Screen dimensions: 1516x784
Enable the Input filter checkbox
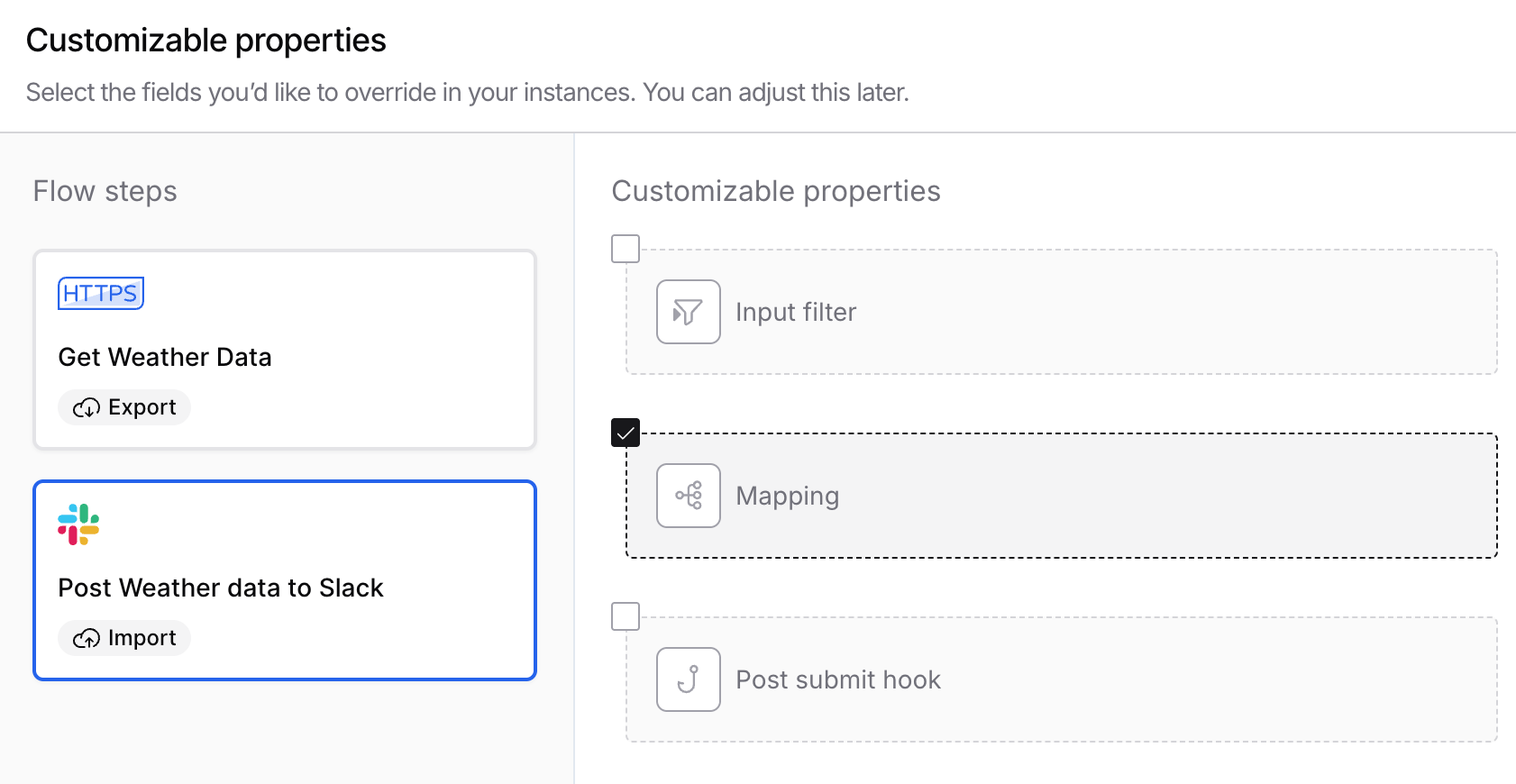626,249
